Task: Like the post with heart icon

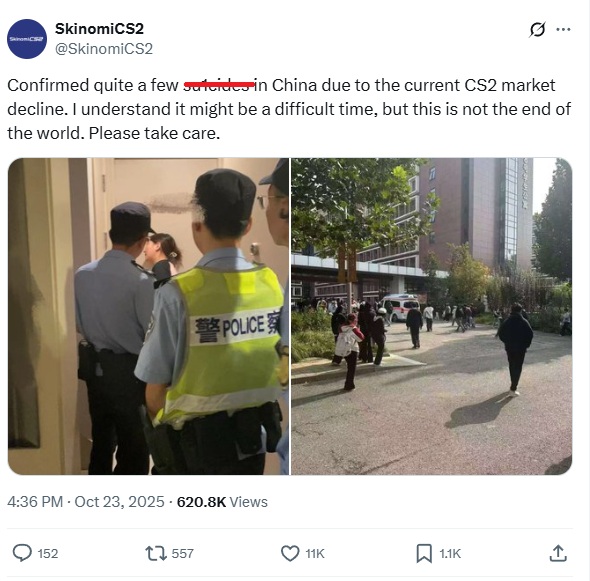Action: pos(290,554)
